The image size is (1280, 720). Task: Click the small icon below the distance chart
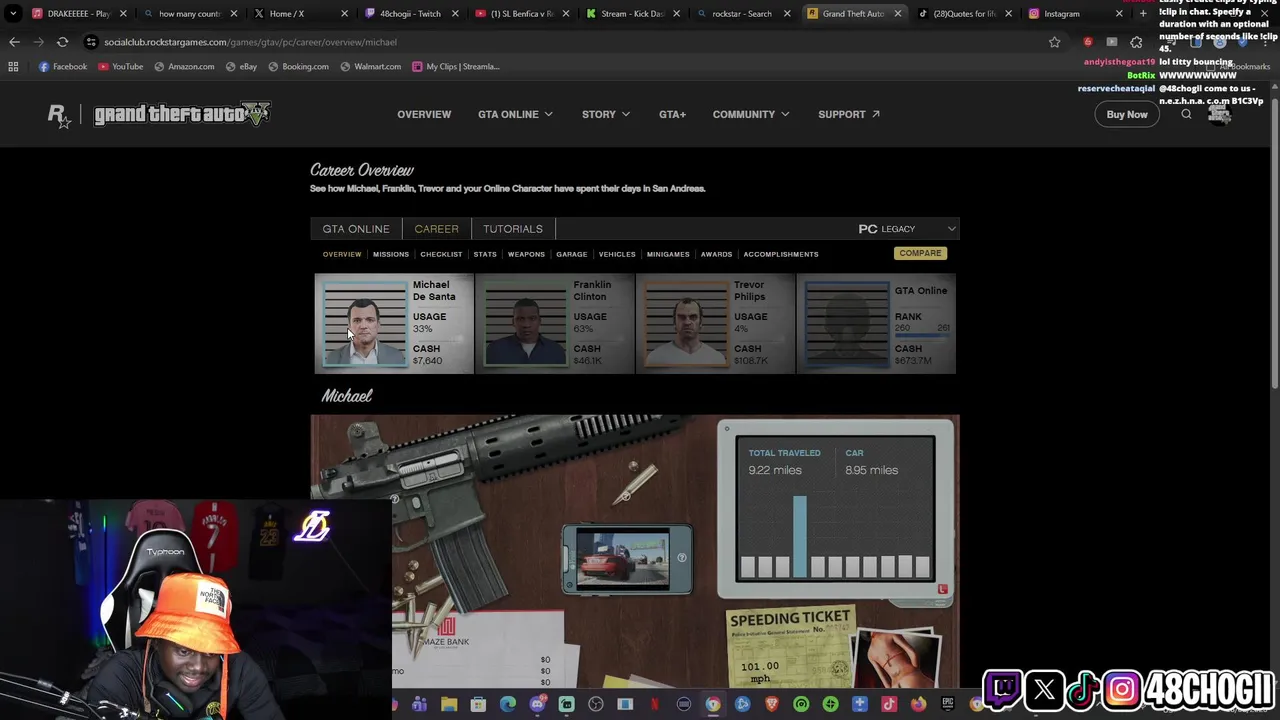pyautogui.click(x=942, y=590)
